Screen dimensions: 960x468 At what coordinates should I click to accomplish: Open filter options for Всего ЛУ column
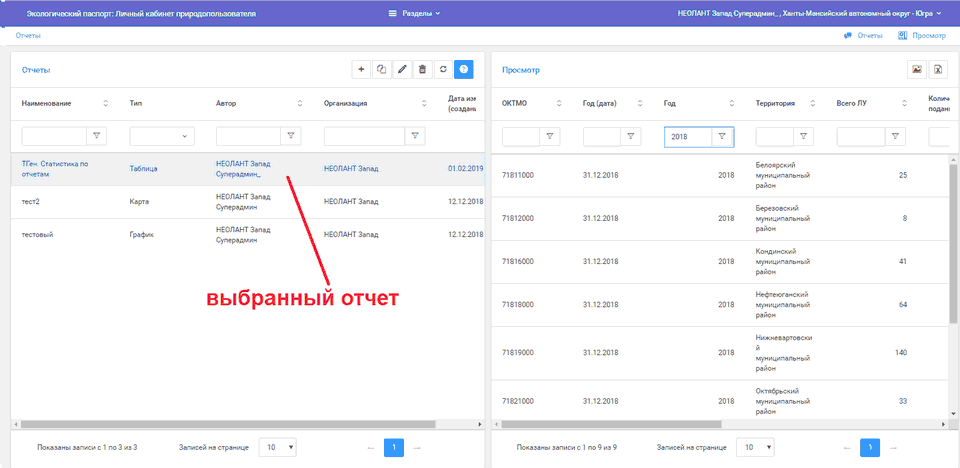click(895, 137)
